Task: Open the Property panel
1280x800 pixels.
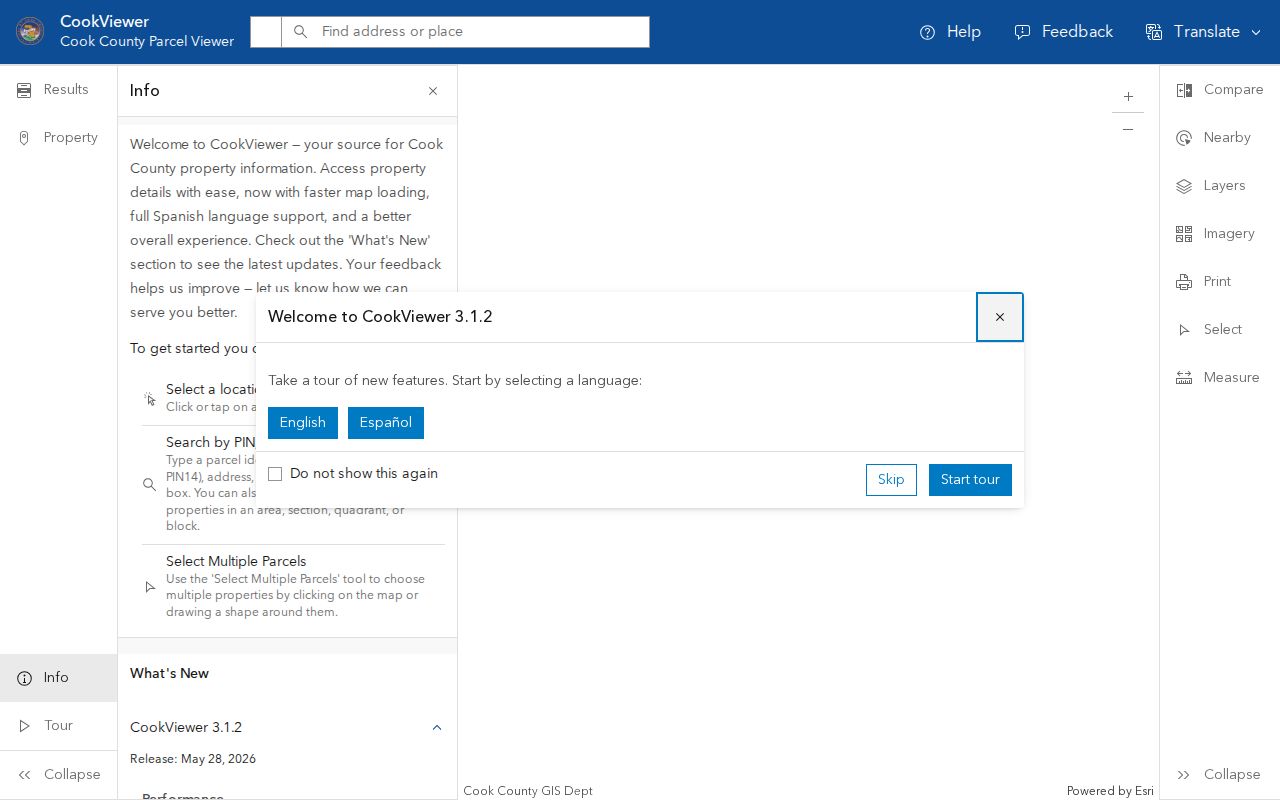Action: pyautogui.click(x=58, y=138)
